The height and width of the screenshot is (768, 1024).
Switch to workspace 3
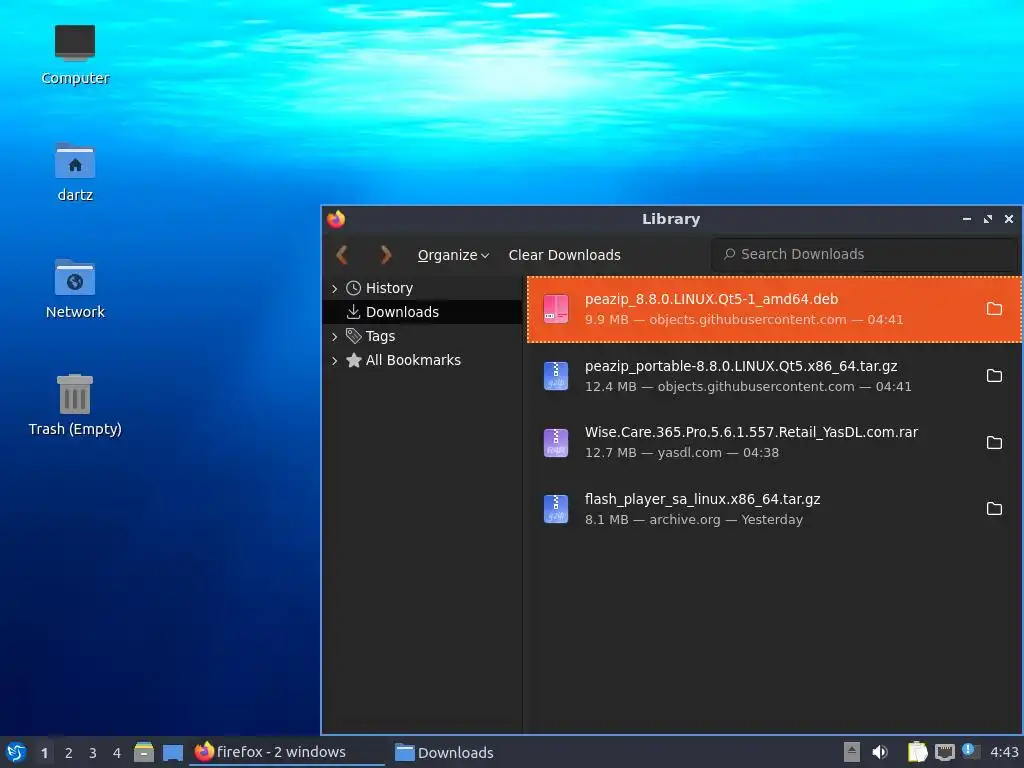pyautogui.click(x=93, y=753)
